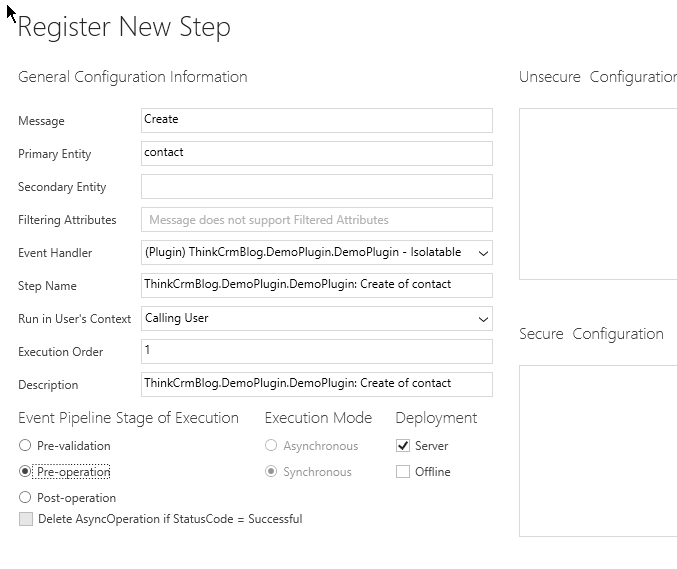Screen dimensions: 677x569
Task: Select the Synchronous execution mode
Action: pyautogui.click(x=271, y=471)
